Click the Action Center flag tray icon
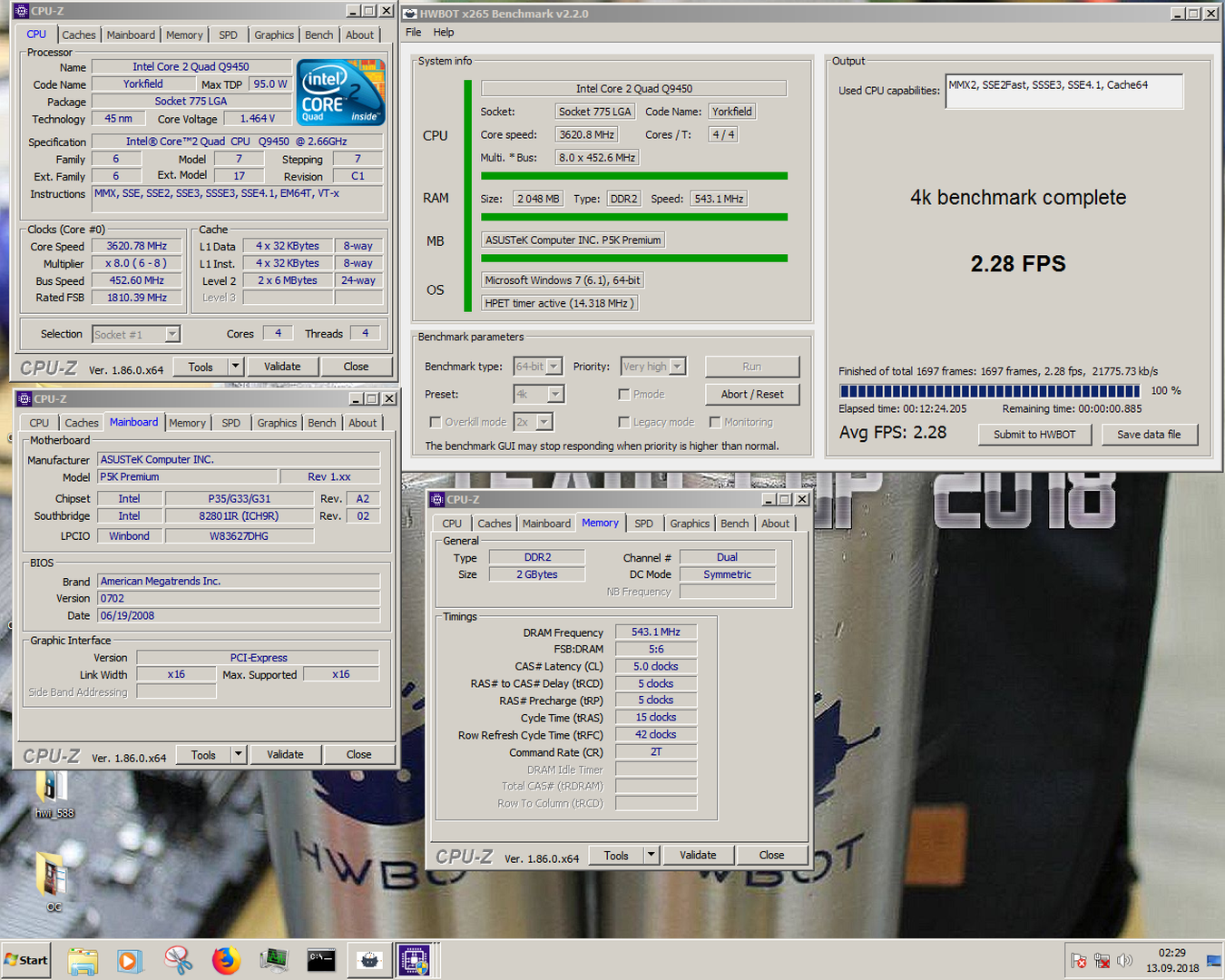The image size is (1225, 980). click(x=1078, y=960)
